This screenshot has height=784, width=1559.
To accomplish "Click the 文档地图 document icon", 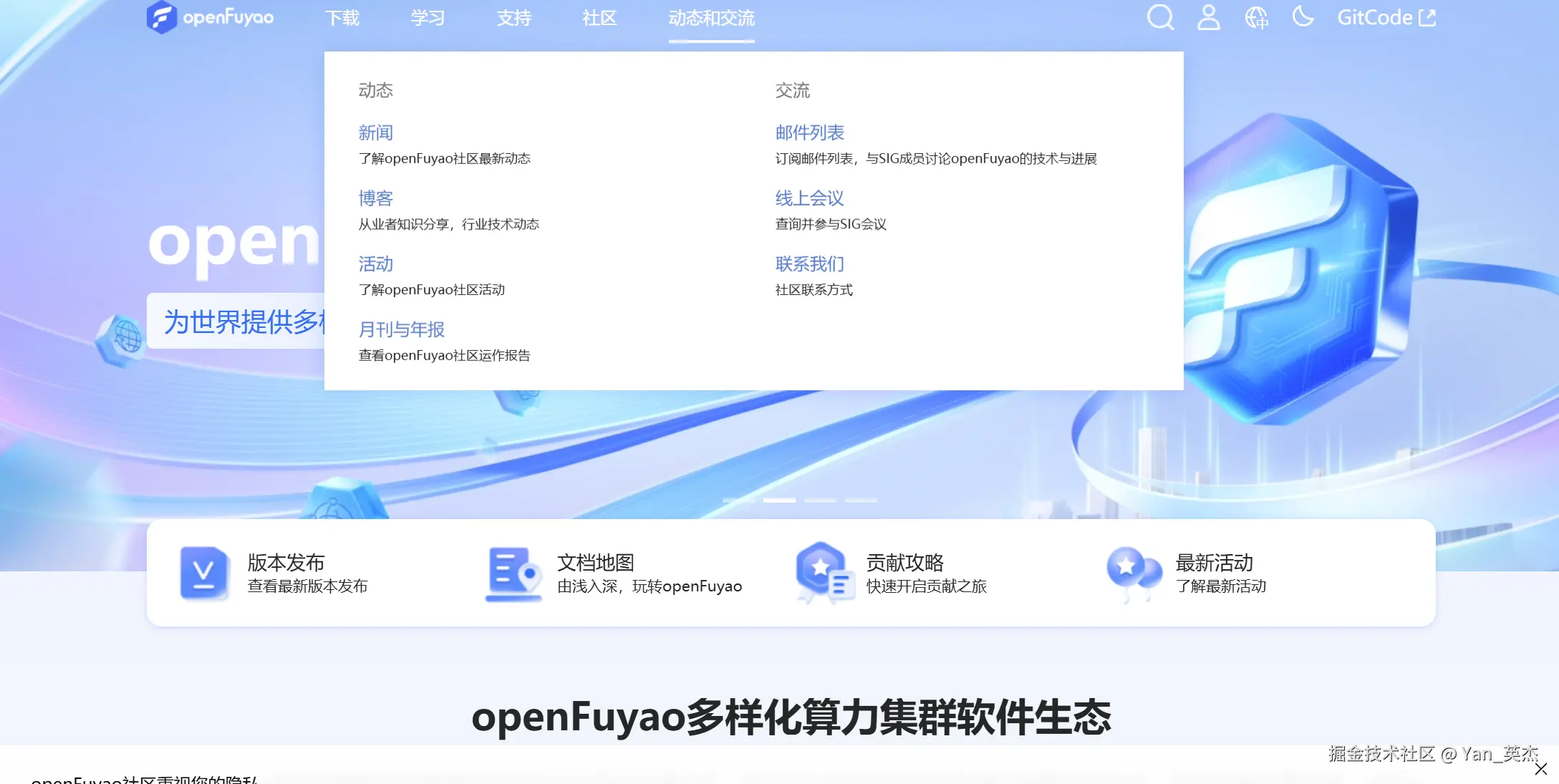I will click(x=513, y=573).
